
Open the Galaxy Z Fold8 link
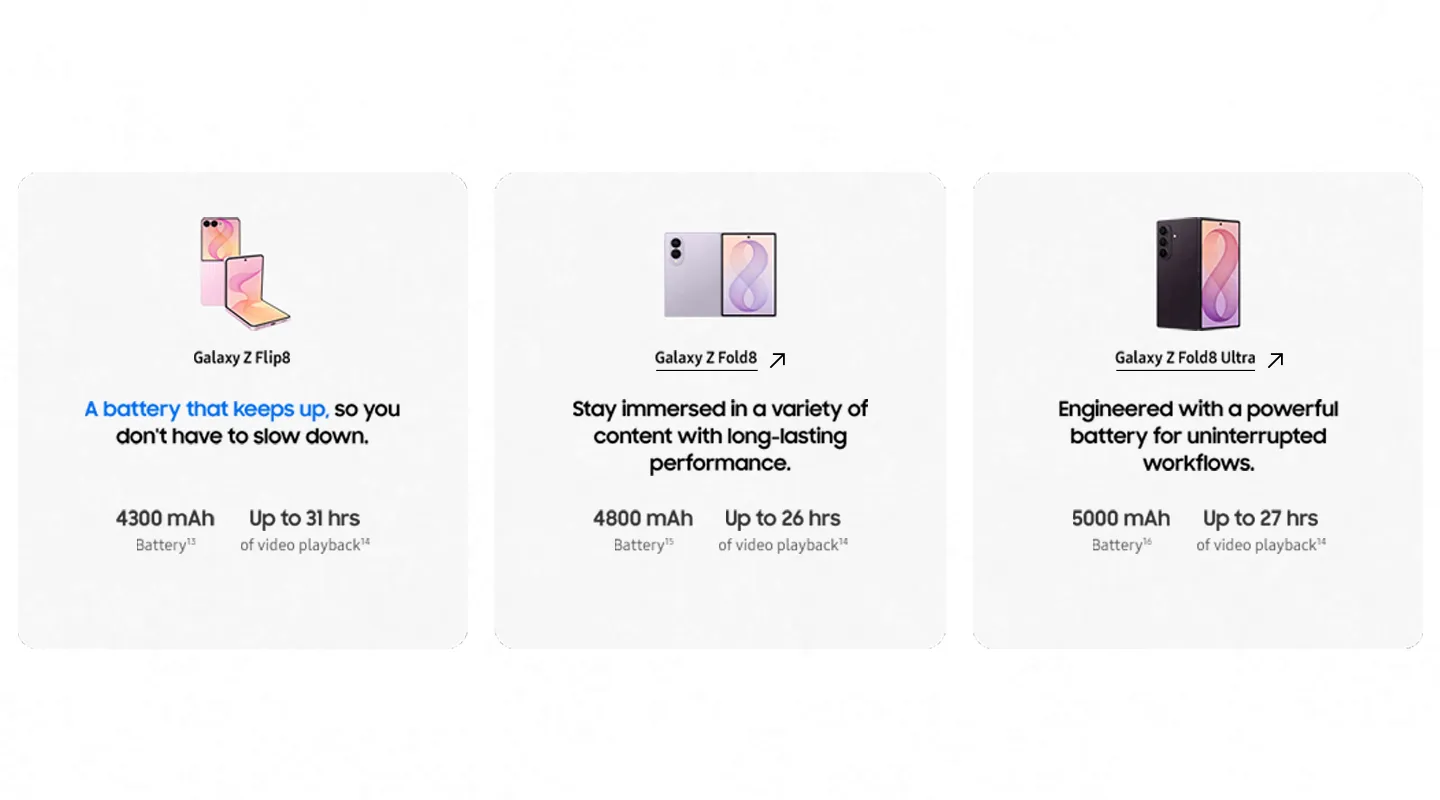tap(706, 358)
